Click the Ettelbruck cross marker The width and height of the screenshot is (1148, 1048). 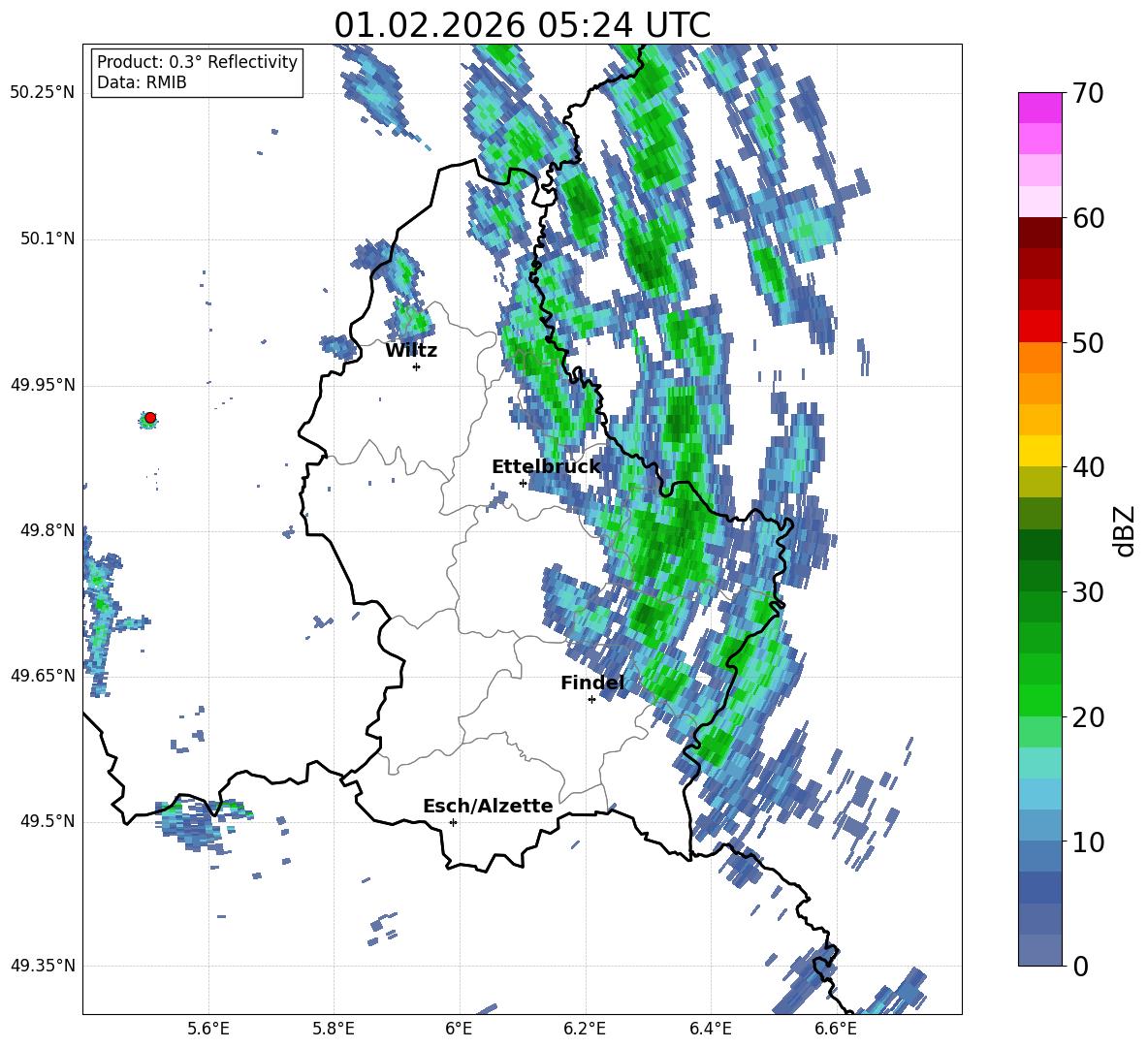pyautogui.click(x=523, y=483)
